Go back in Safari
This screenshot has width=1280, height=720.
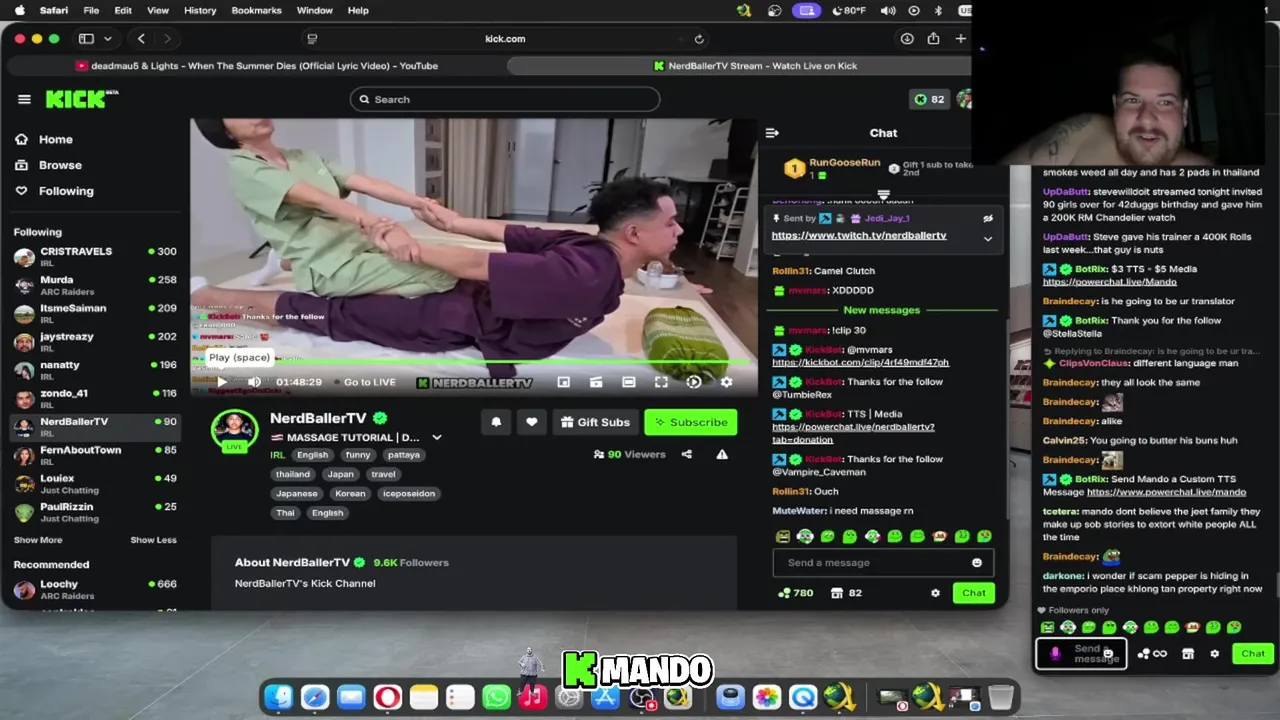pyautogui.click(x=141, y=39)
